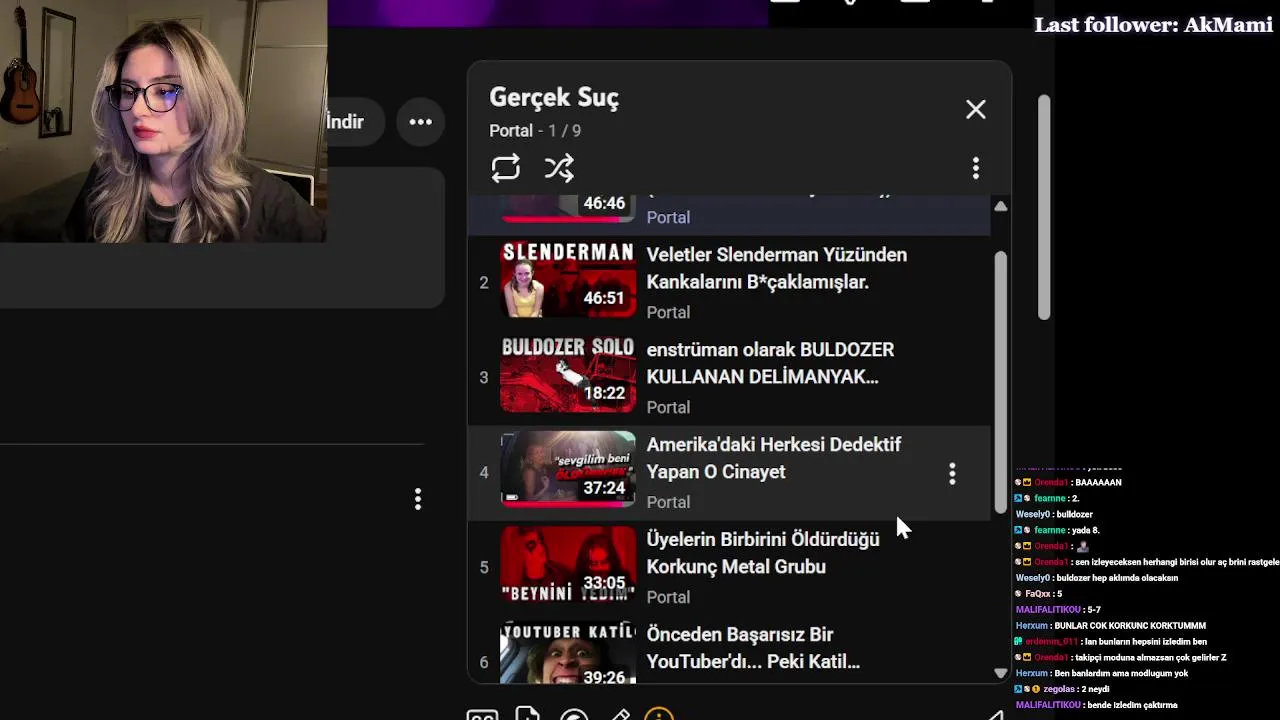
Task: Open Portal channel under Slenderman video
Action: point(668,312)
